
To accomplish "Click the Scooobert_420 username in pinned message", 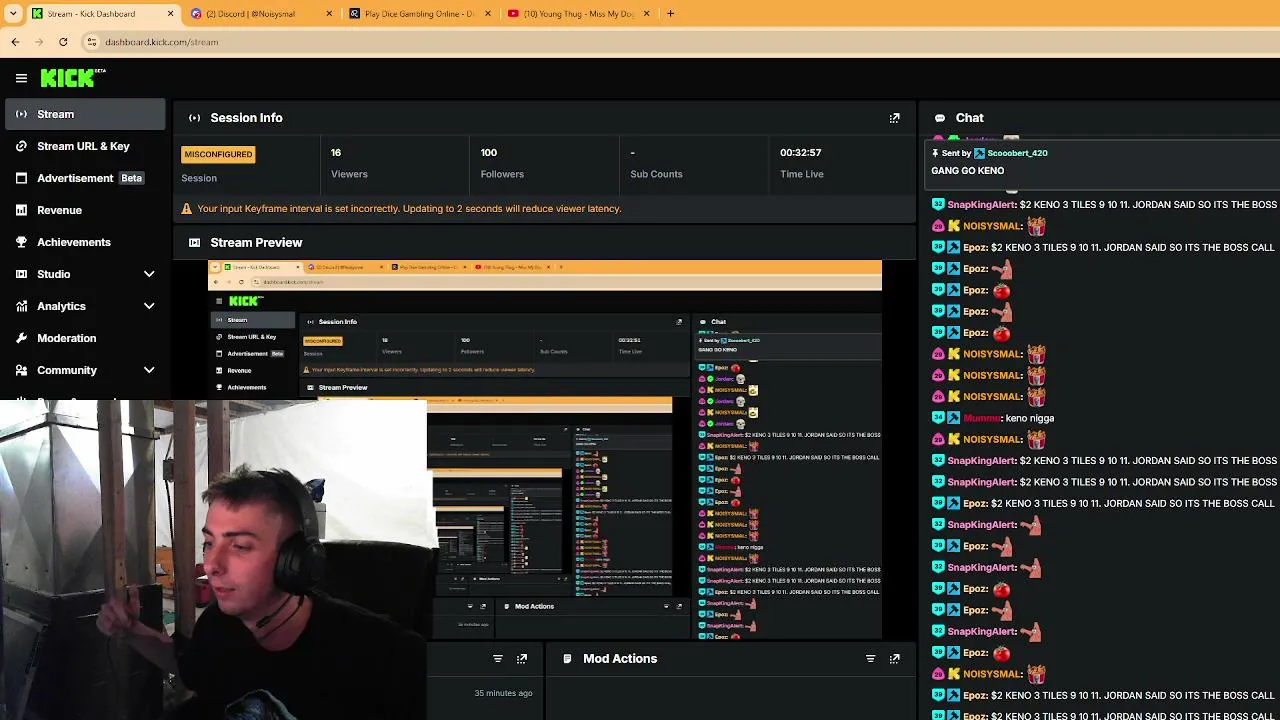I will 1017,153.
